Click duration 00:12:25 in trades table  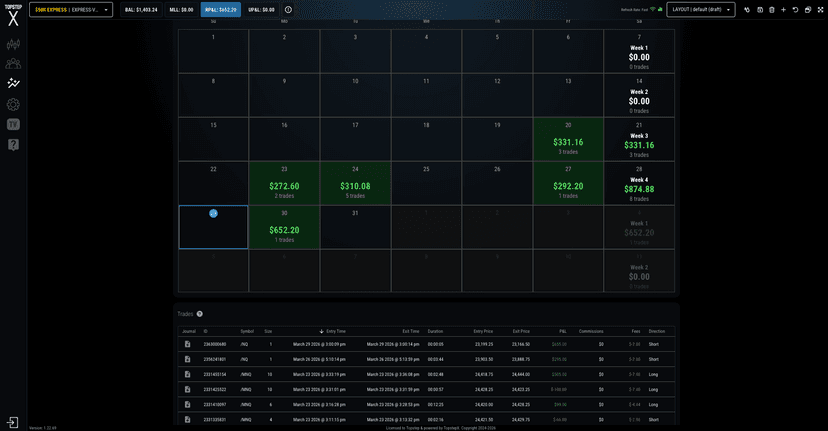point(436,404)
